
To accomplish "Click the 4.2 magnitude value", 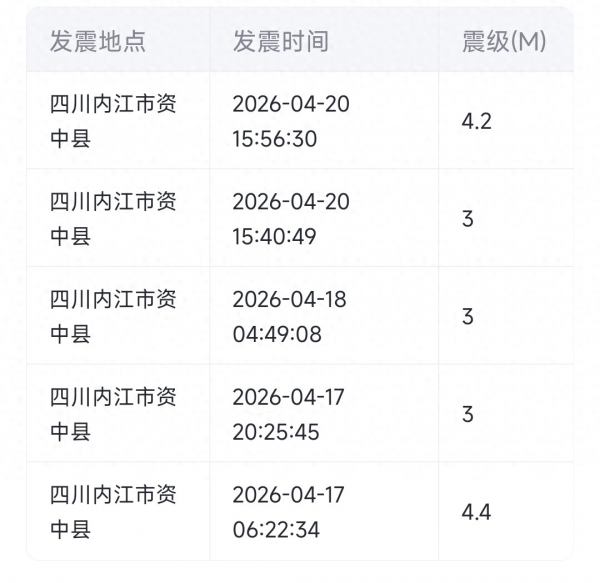I will coord(477,121).
